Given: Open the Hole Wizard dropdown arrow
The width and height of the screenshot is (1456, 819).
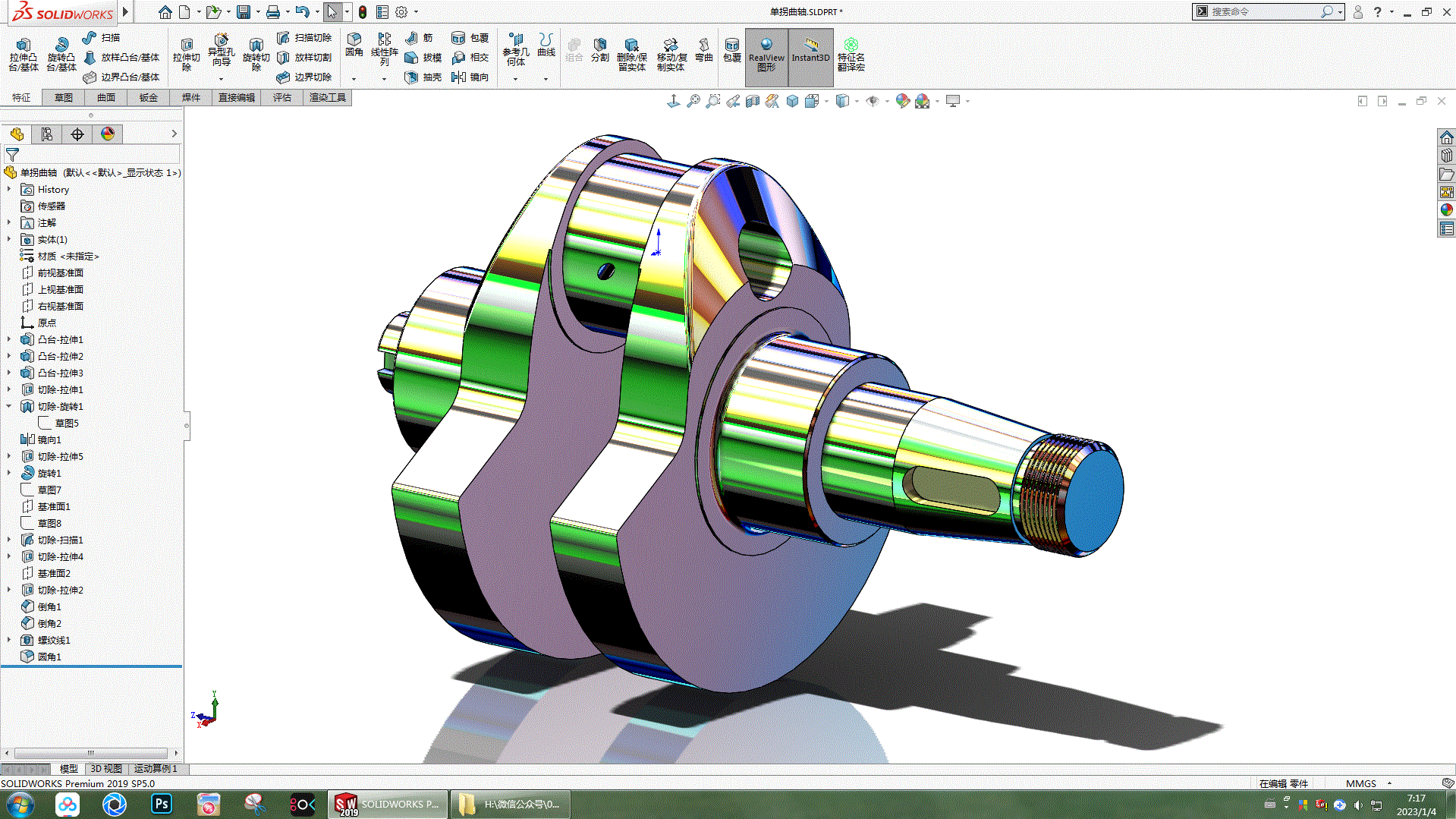Looking at the screenshot, I should tap(221, 78).
